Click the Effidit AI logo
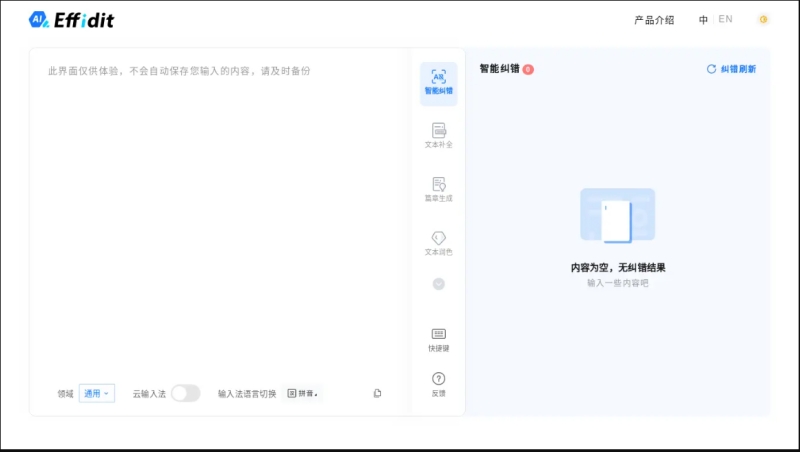800x452 pixels. [71, 20]
